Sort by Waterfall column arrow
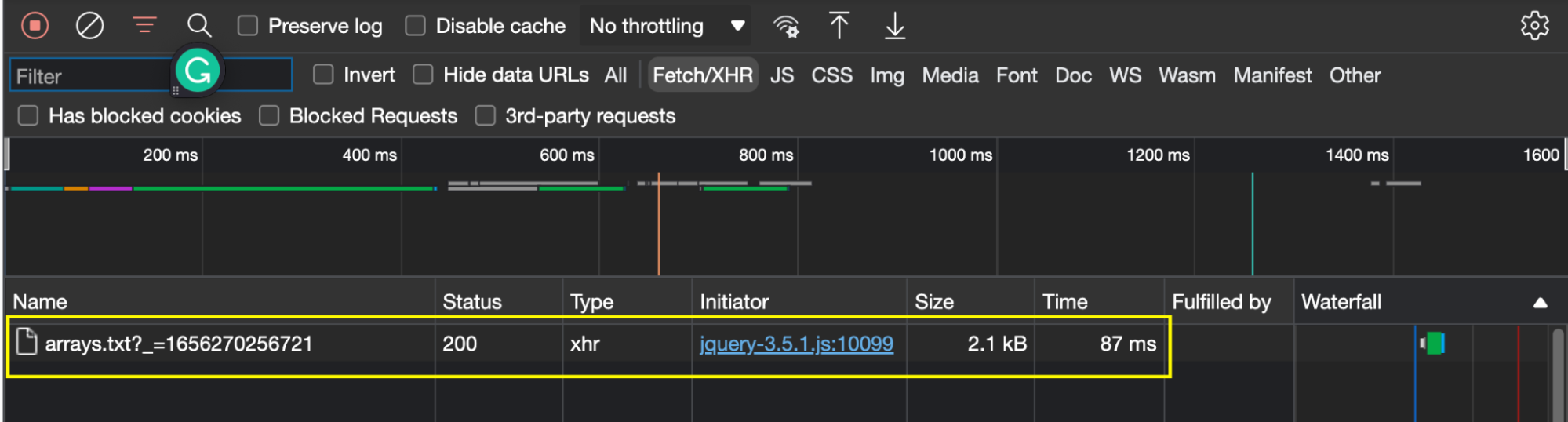1568x422 pixels. click(x=1540, y=303)
